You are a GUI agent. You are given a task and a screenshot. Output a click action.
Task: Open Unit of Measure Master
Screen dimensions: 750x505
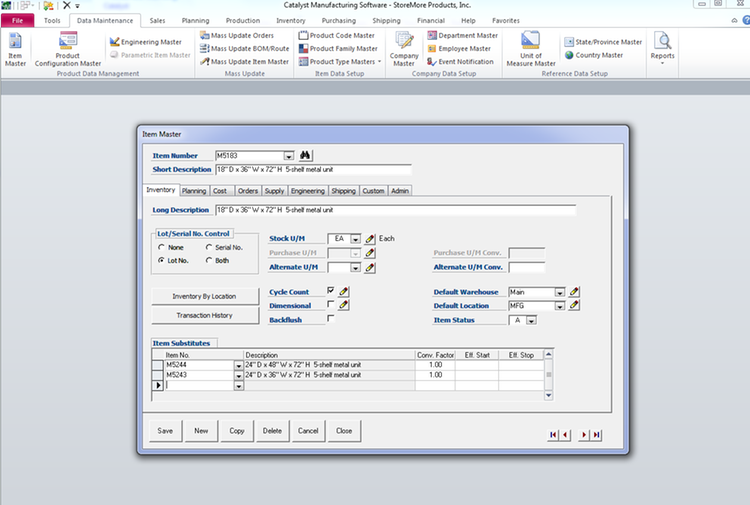531,49
